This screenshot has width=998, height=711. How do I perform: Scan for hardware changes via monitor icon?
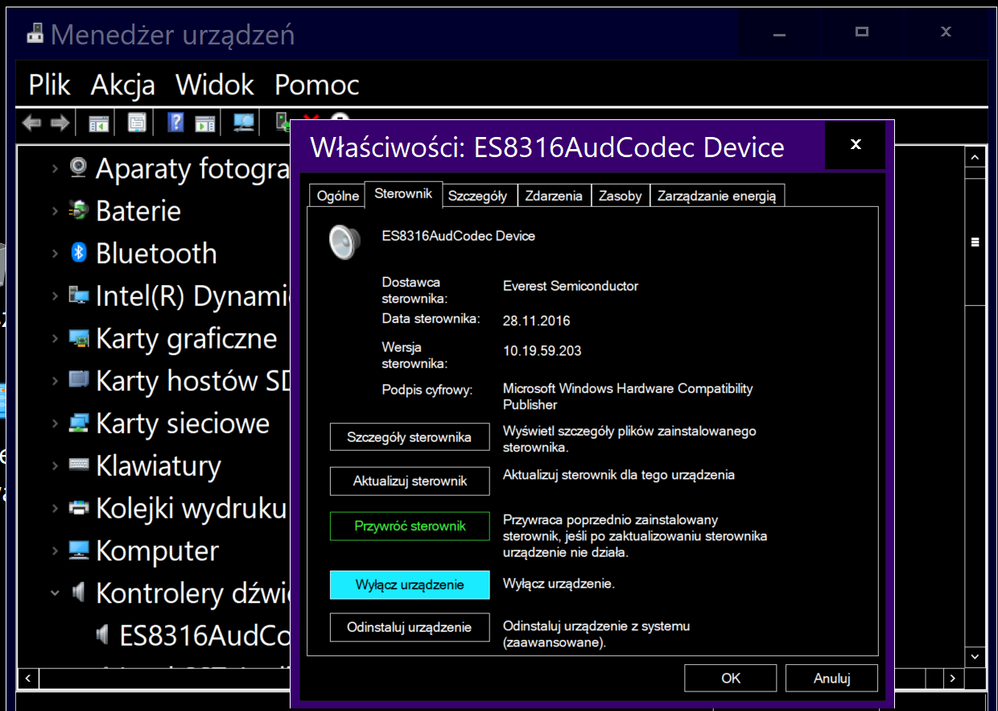[243, 122]
